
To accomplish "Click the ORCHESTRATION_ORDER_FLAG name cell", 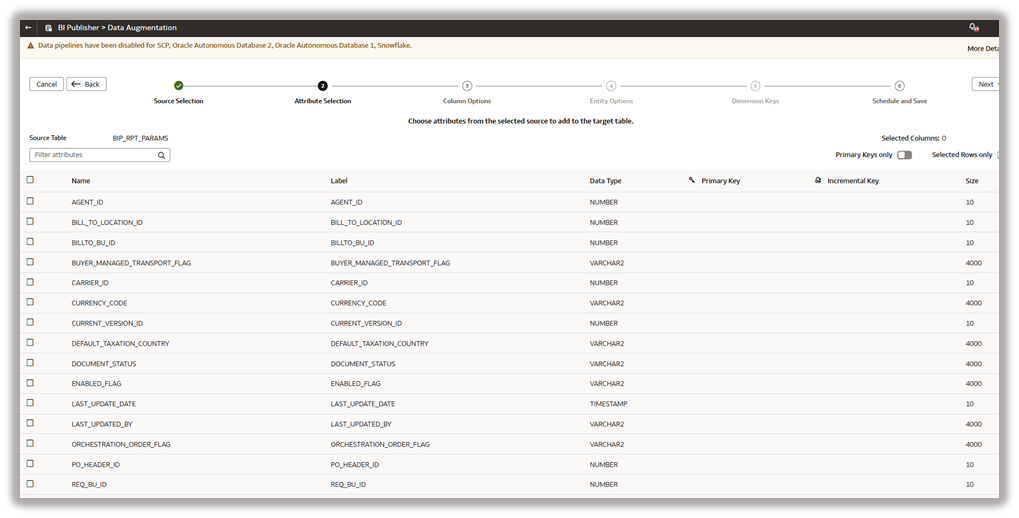I will click(121, 444).
